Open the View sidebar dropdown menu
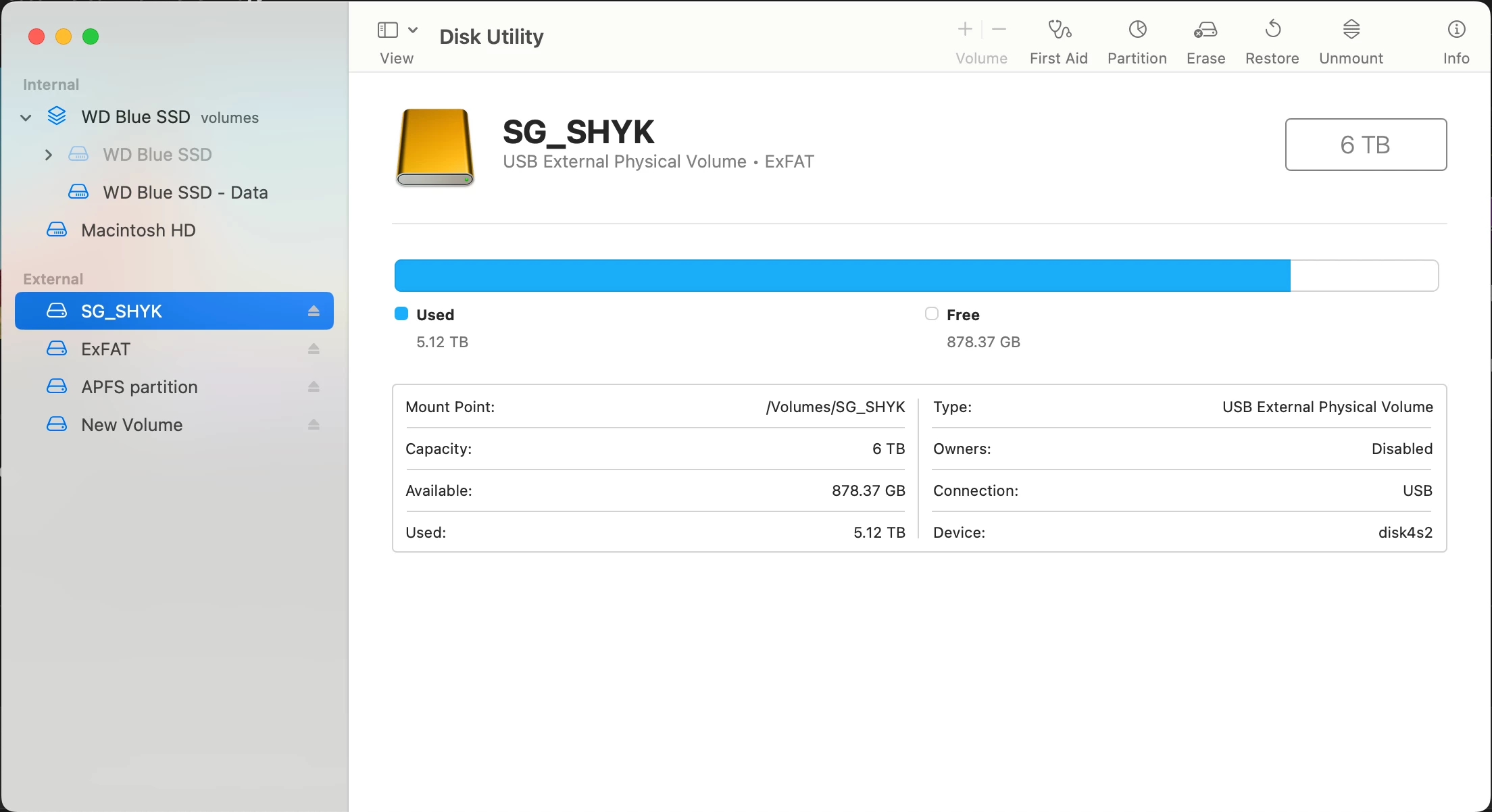 412,30
